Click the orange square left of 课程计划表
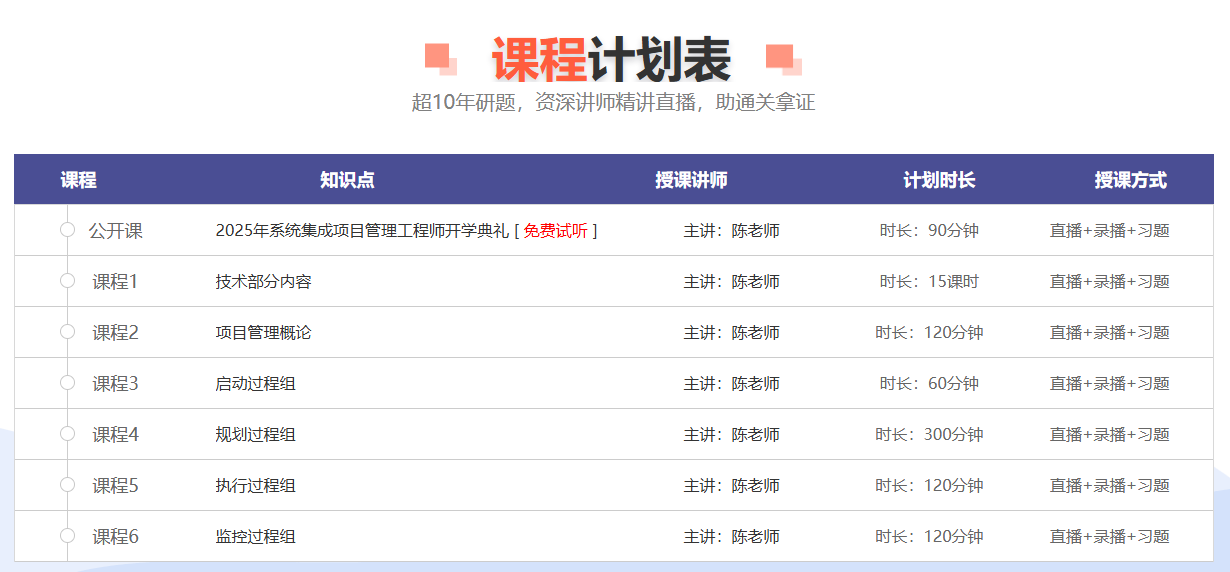1230x572 pixels. pyautogui.click(x=438, y=57)
